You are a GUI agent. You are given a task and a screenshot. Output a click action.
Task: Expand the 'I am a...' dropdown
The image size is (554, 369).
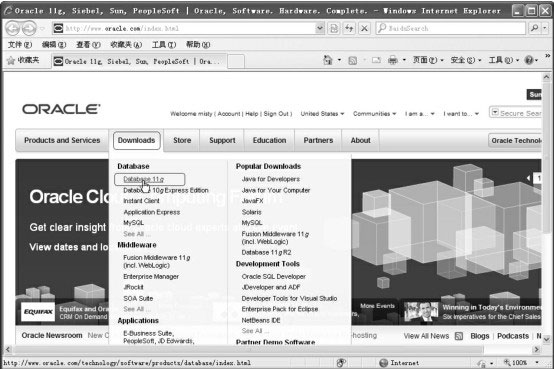420,114
